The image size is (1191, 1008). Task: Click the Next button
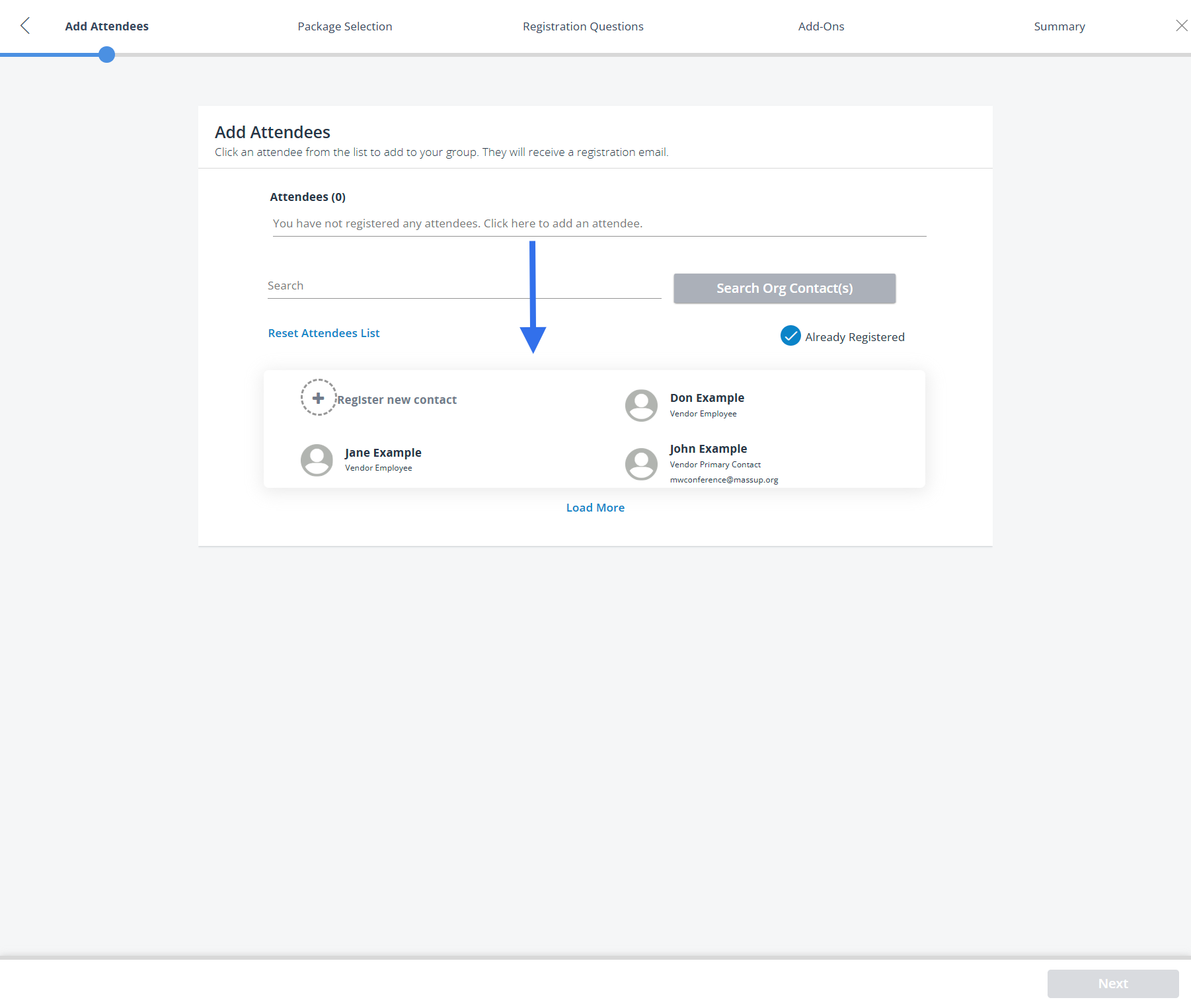[x=1113, y=984]
